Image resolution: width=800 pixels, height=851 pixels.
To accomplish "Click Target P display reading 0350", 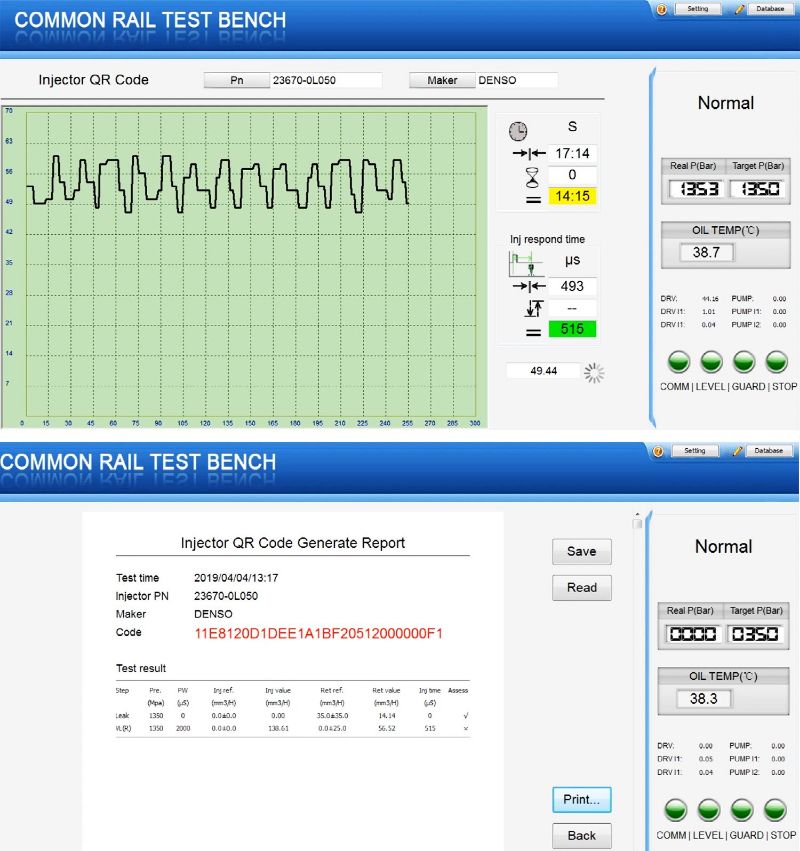I will click(755, 634).
